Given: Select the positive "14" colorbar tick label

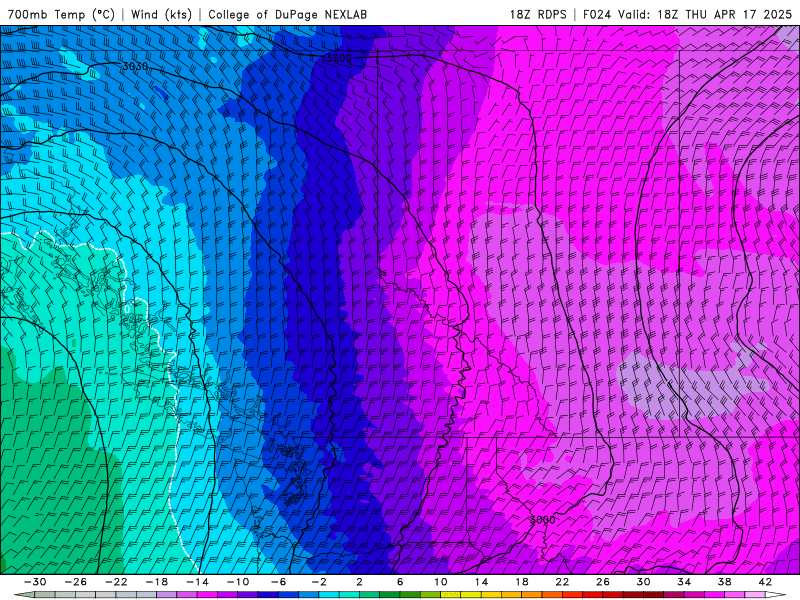Looking at the screenshot, I should 481,582.
